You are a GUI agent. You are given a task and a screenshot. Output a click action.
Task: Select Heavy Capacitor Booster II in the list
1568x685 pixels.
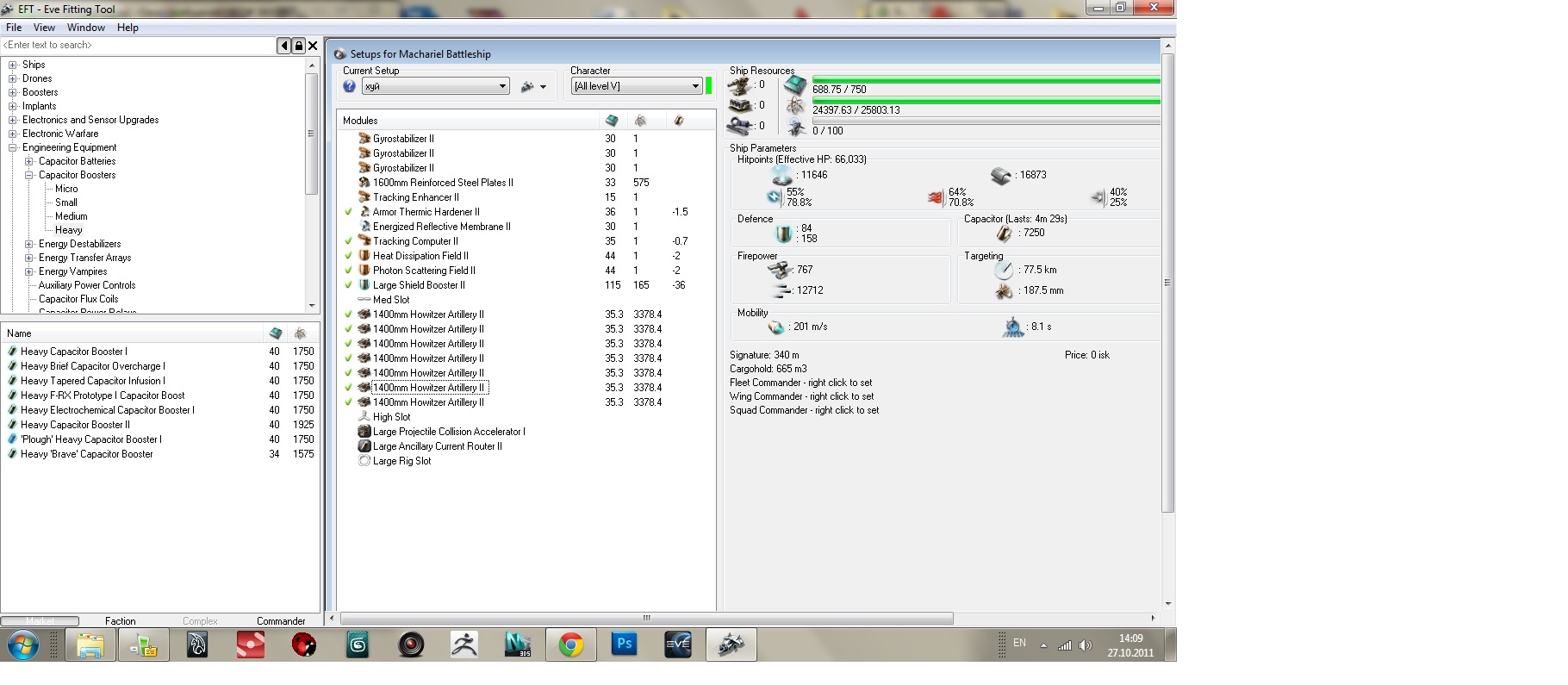click(75, 425)
